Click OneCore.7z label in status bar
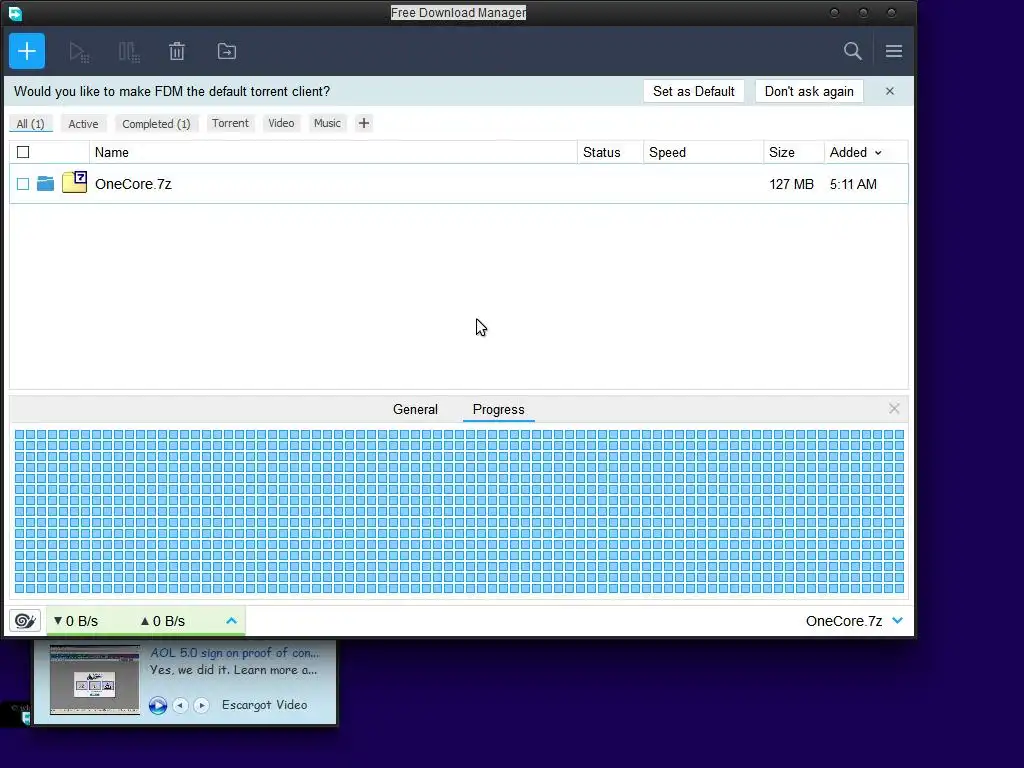 844,621
